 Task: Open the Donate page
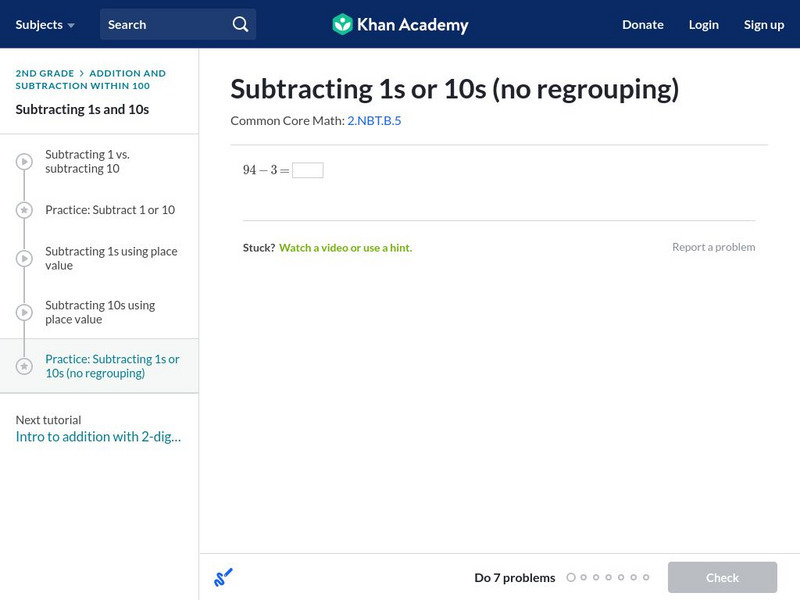[x=642, y=24]
